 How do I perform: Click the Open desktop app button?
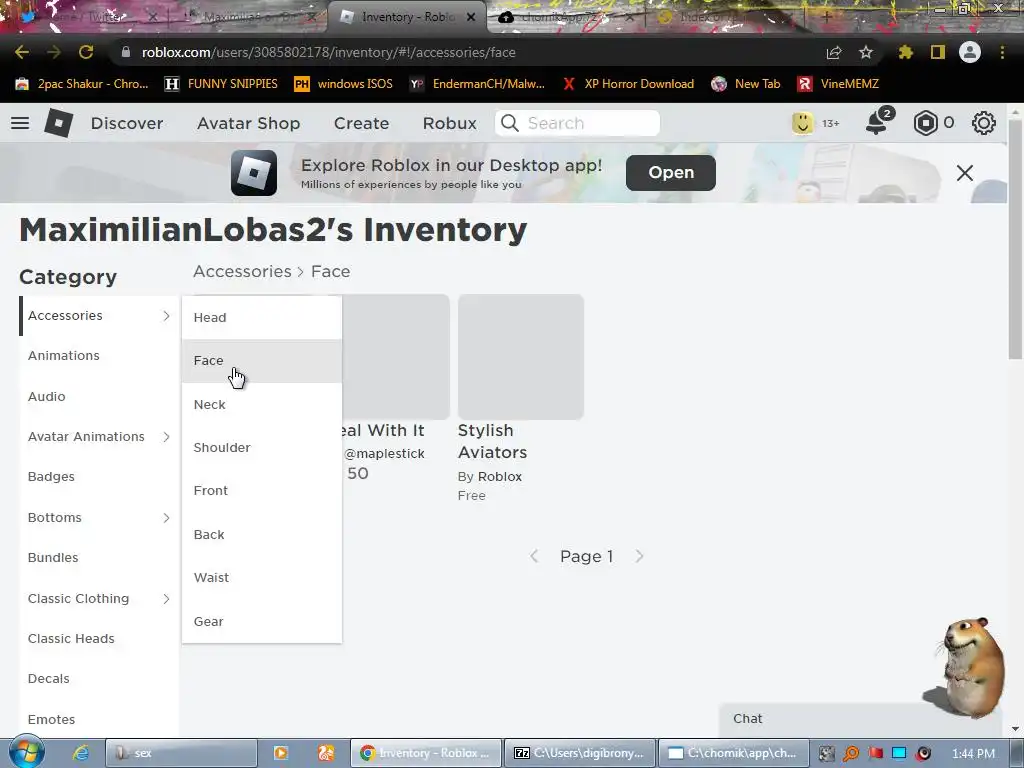[x=671, y=172]
